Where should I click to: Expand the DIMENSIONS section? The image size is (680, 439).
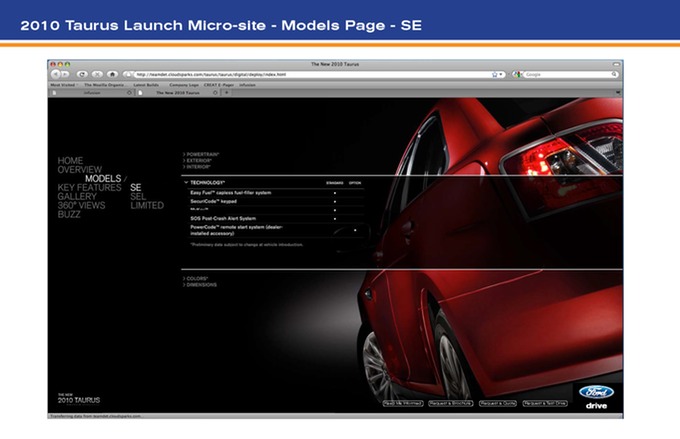pyautogui.click(x=200, y=285)
